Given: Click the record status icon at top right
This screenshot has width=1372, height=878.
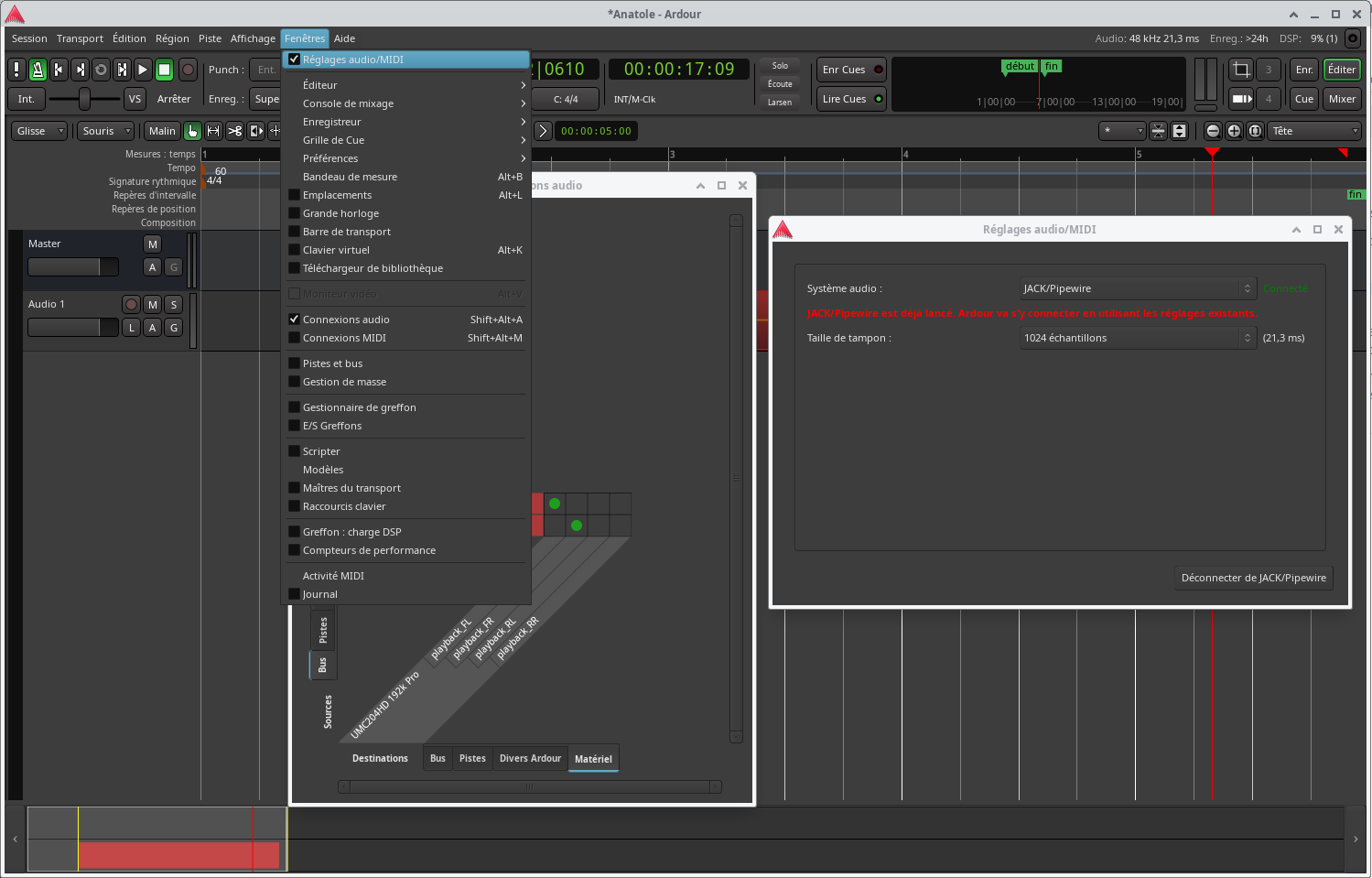Looking at the screenshot, I should (x=1353, y=38).
